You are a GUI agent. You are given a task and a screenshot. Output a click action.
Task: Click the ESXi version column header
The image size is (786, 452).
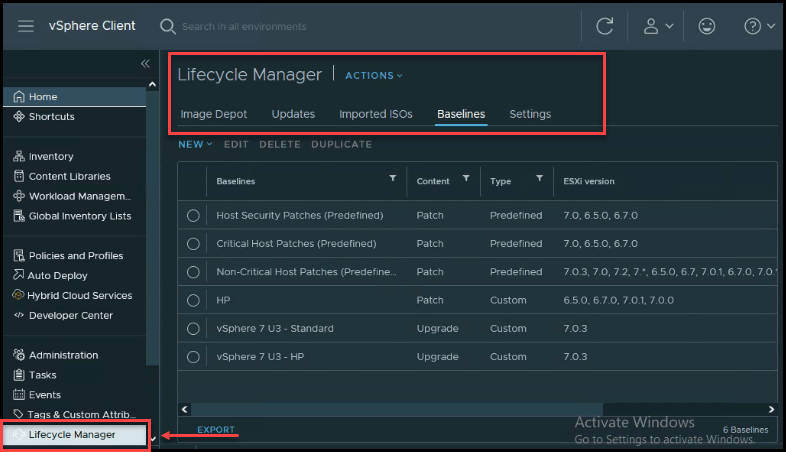[588, 181]
